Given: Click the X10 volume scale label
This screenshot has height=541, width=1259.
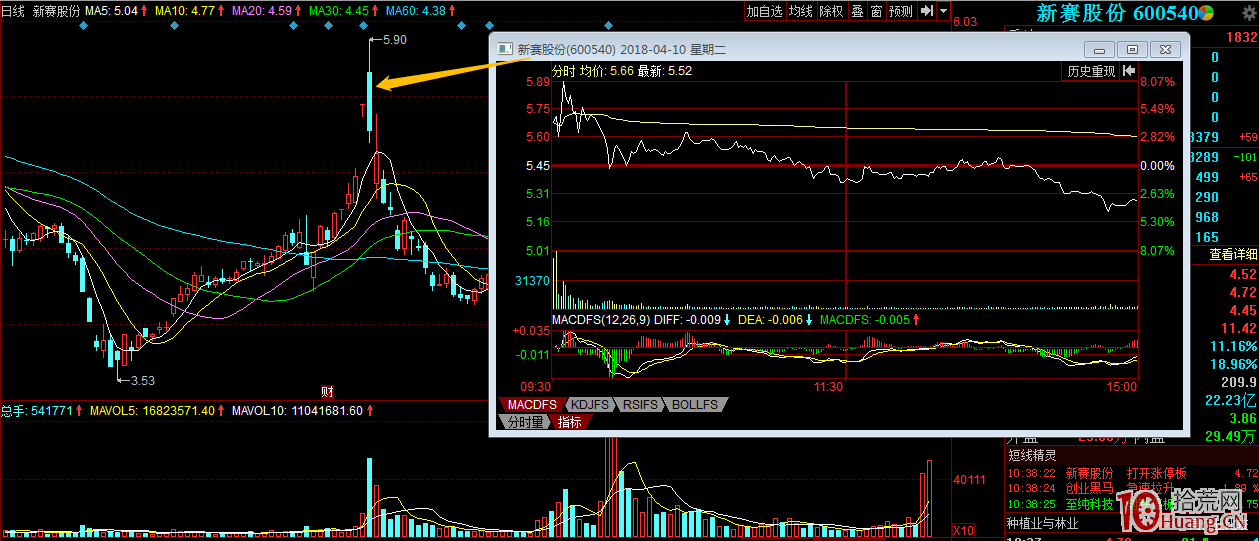Looking at the screenshot, I should pos(963,530).
